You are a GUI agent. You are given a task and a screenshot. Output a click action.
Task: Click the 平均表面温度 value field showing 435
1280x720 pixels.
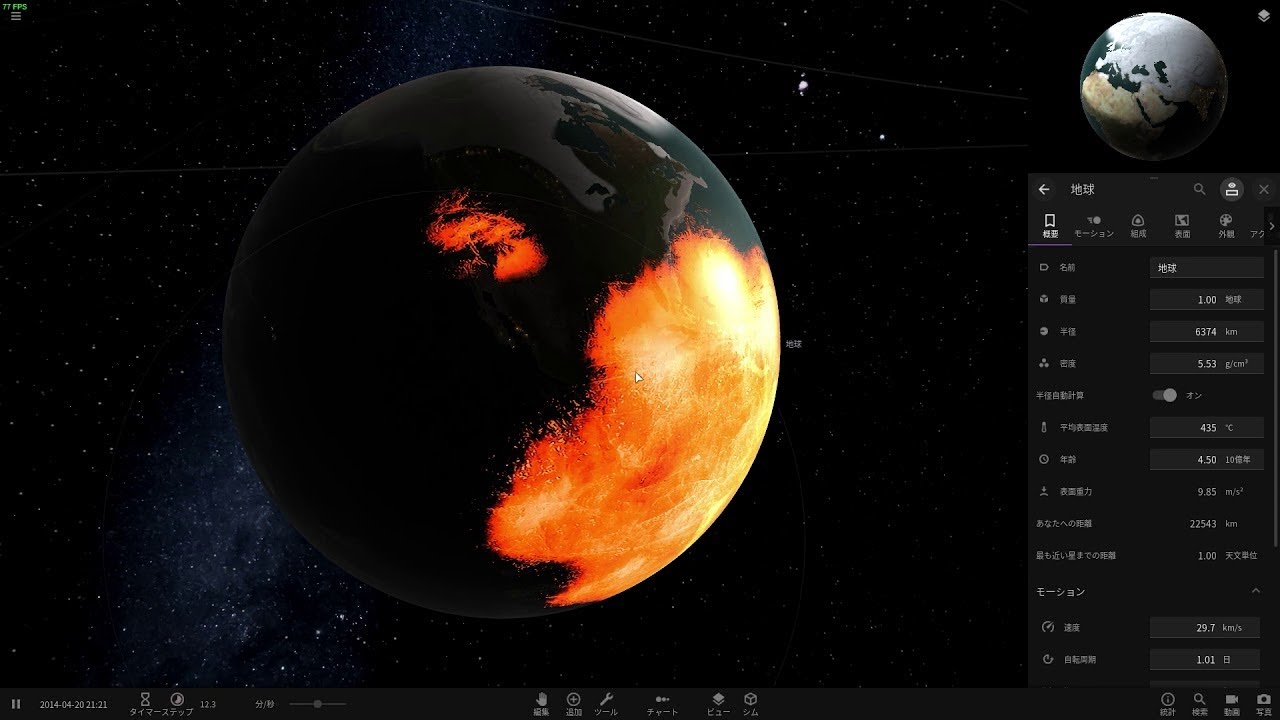click(1206, 427)
